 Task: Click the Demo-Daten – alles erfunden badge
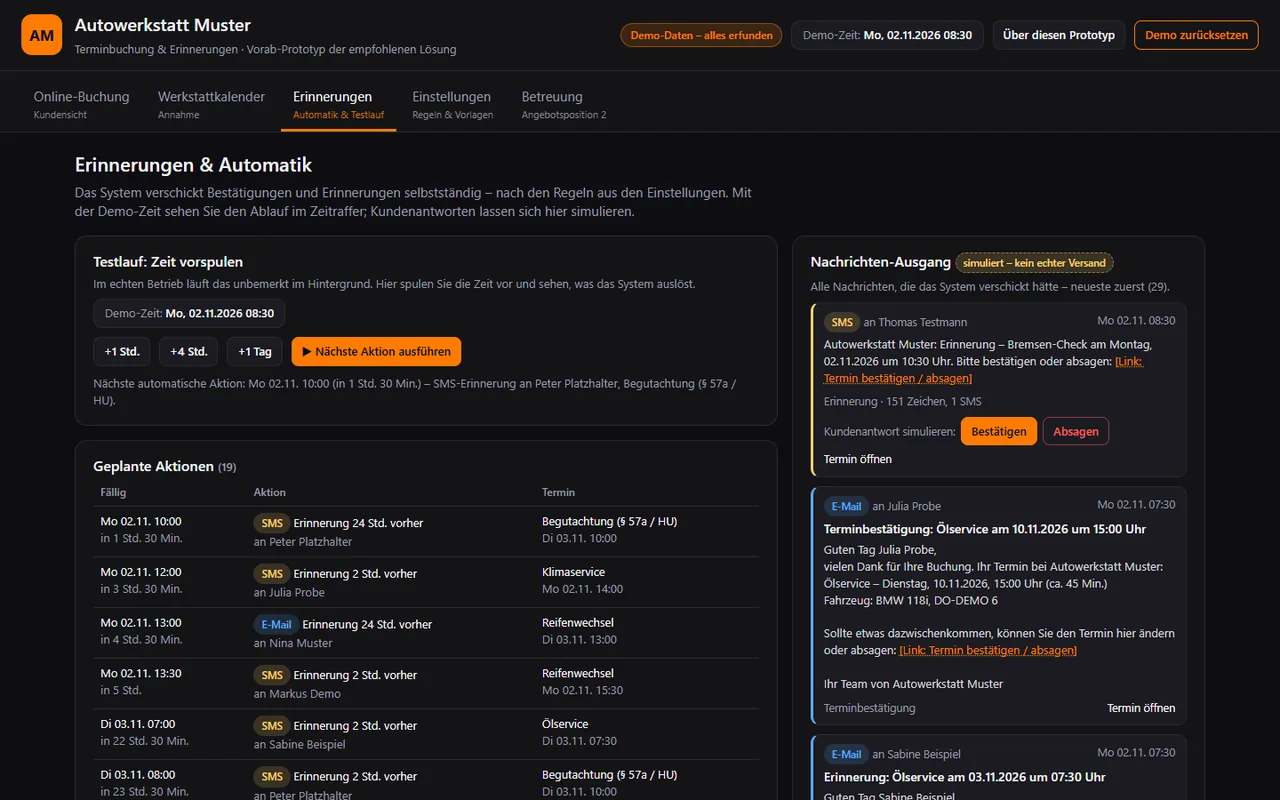pos(702,35)
